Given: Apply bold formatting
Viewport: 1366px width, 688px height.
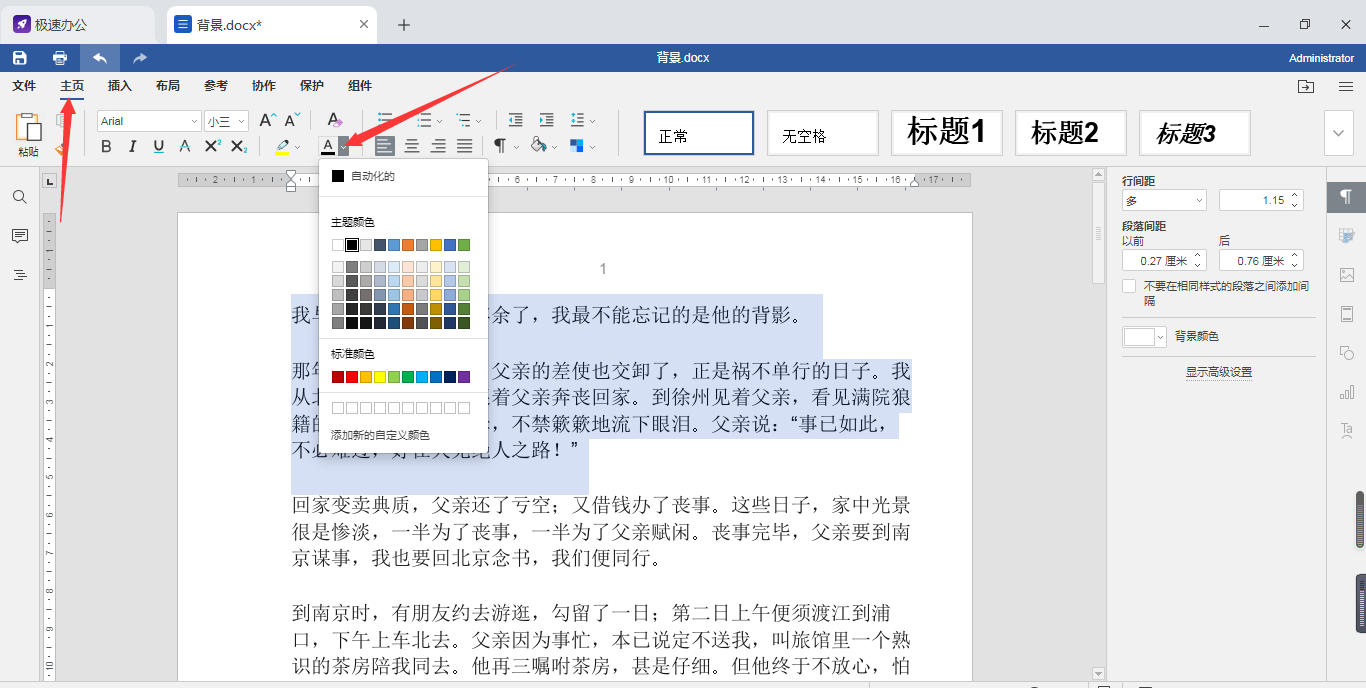Looking at the screenshot, I should point(106,147).
